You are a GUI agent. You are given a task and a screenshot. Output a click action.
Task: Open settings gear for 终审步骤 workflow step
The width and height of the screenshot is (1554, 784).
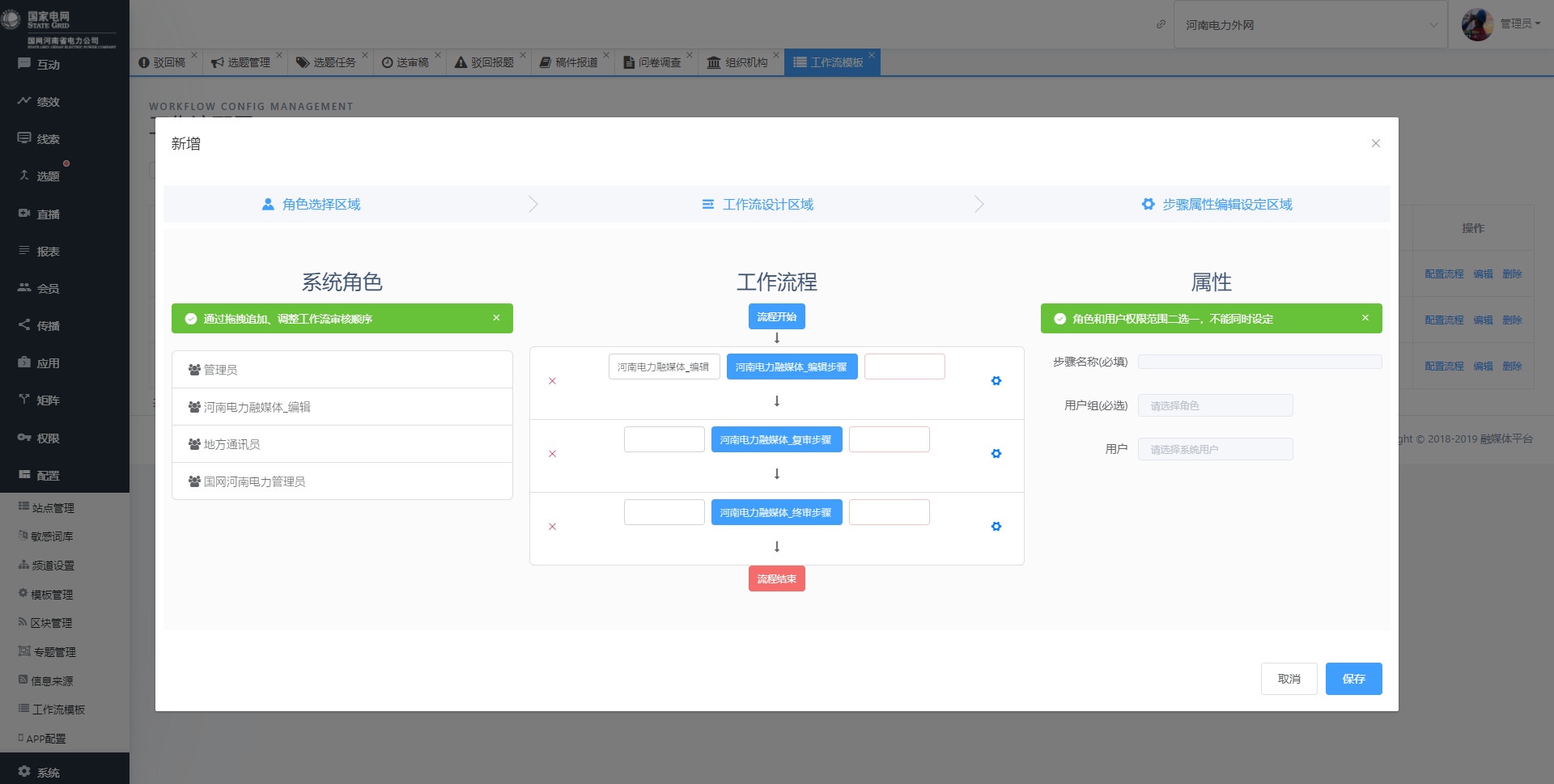click(x=996, y=527)
